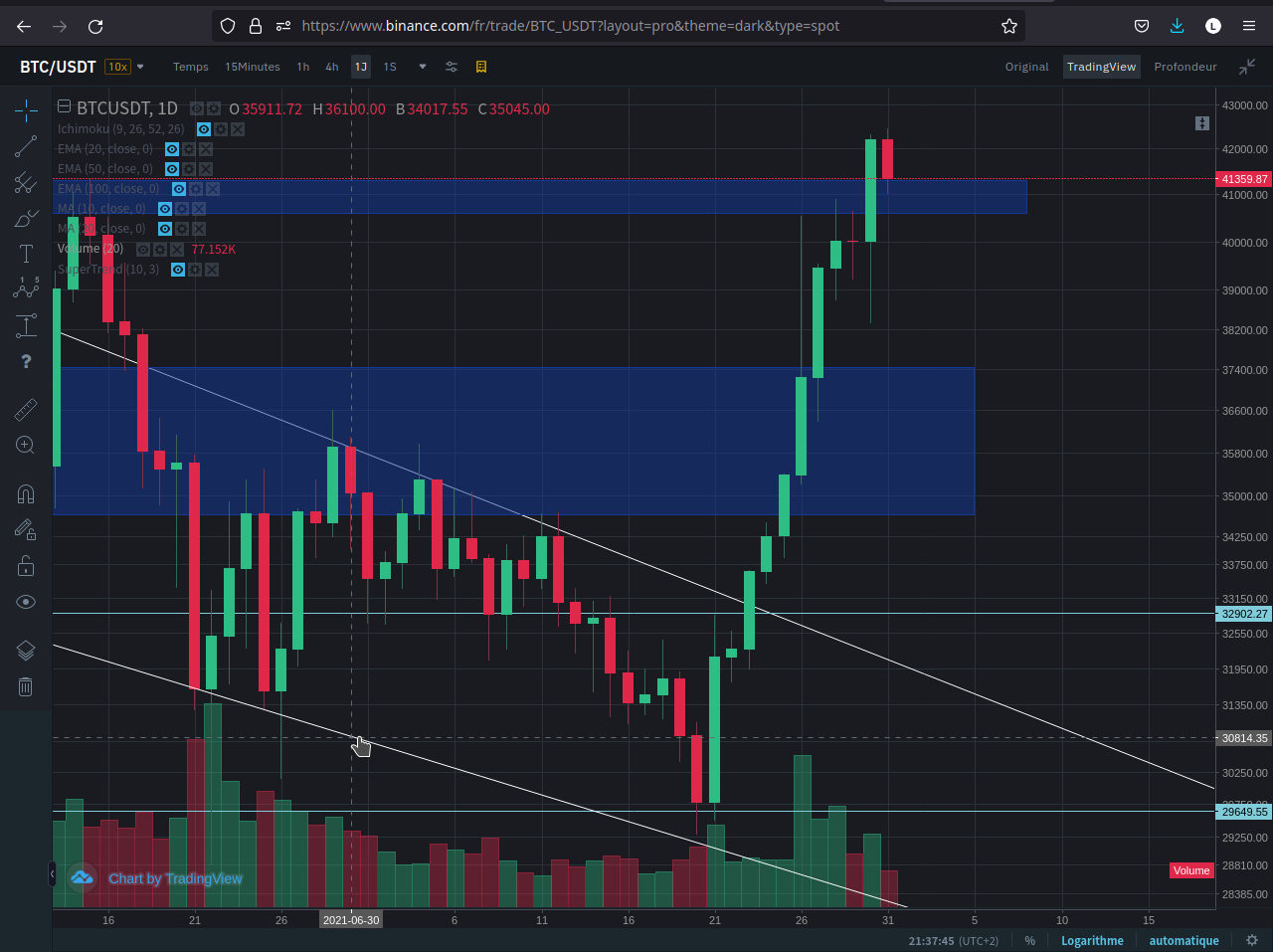Image resolution: width=1273 pixels, height=952 pixels.
Task: Select the text annotation tool
Action: [26, 254]
